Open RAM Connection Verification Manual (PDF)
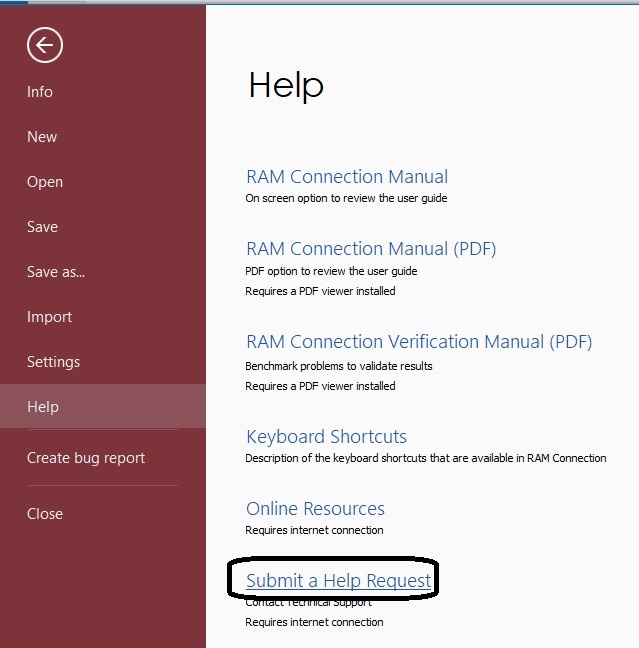The height and width of the screenshot is (648, 639). coord(419,342)
